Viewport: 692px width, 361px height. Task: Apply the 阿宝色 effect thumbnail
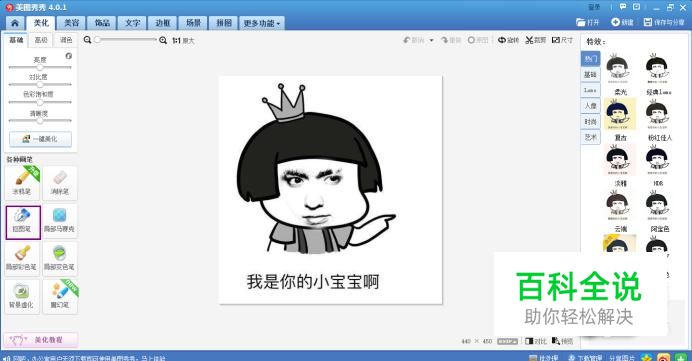tap(658, 206)
